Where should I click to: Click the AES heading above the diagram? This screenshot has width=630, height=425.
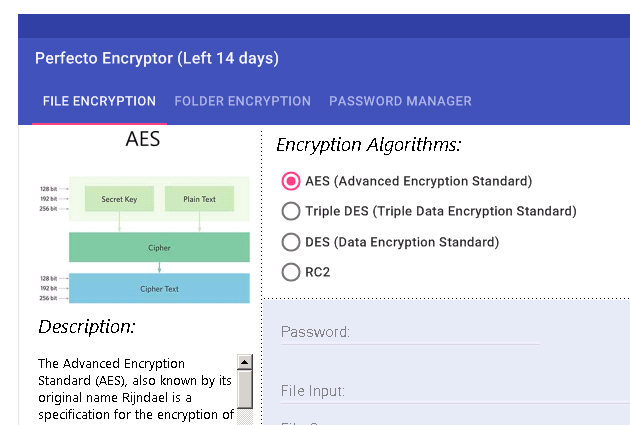tap(143, 140)
